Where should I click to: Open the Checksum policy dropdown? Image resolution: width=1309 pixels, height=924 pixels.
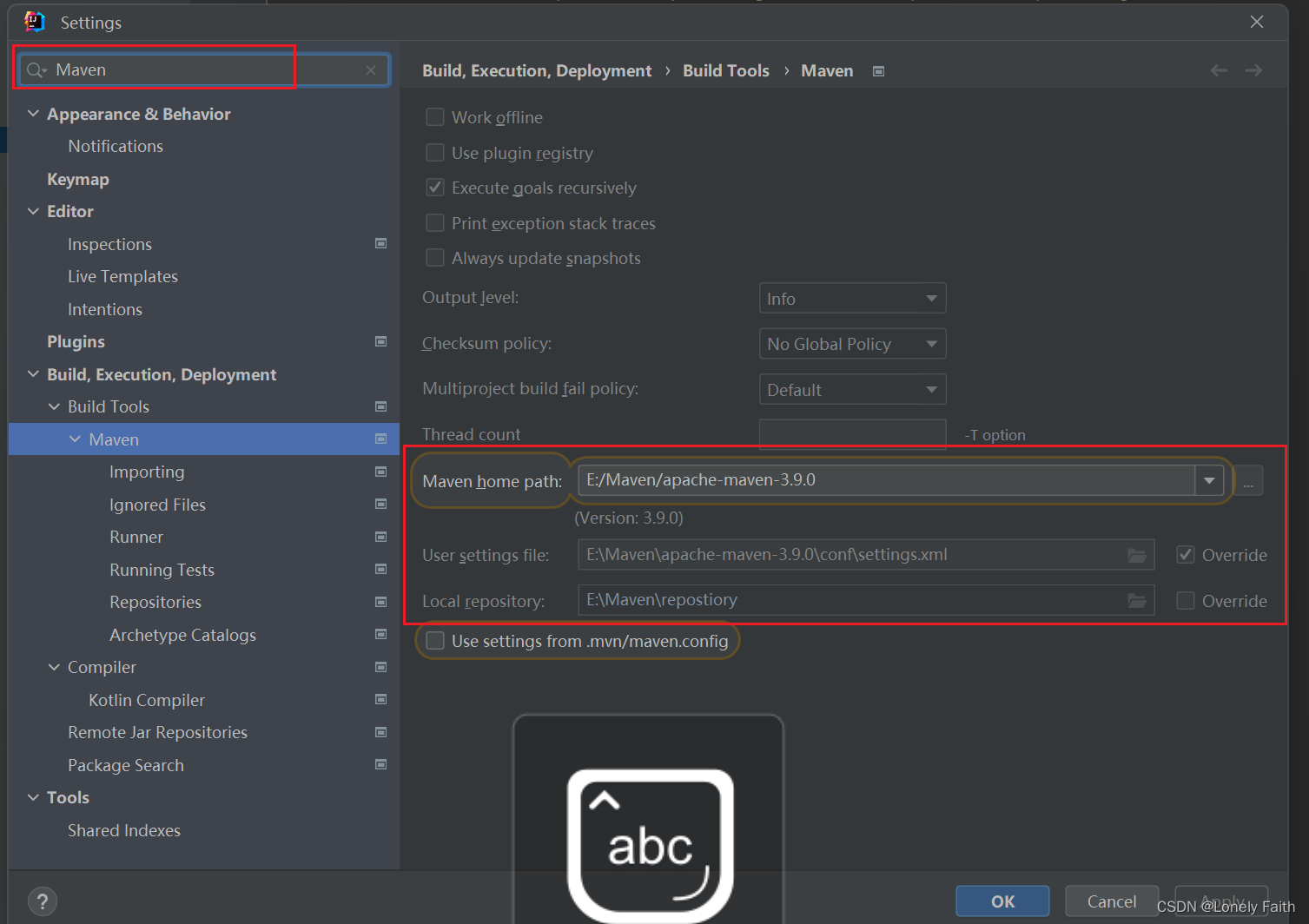(x=851, y=343)
